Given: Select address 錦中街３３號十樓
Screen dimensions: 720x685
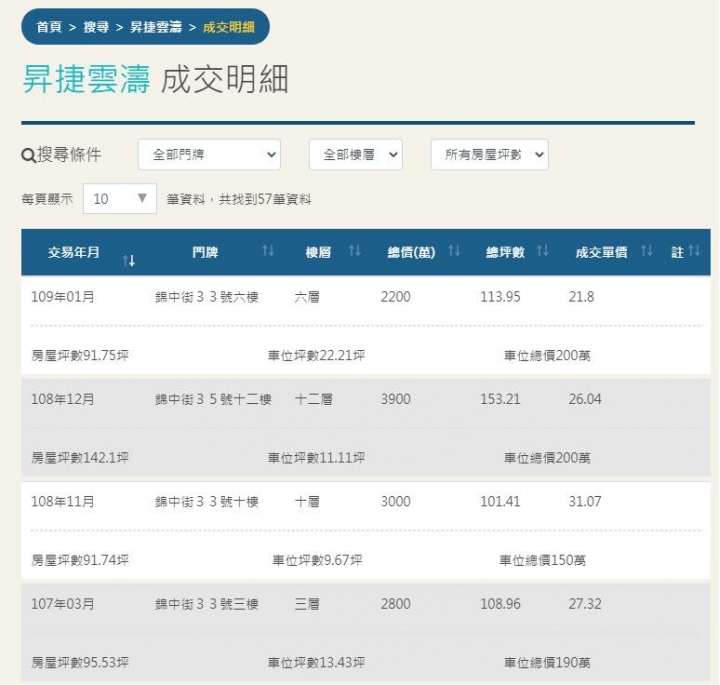Looking at the screenshot, I should click(207, 502).
